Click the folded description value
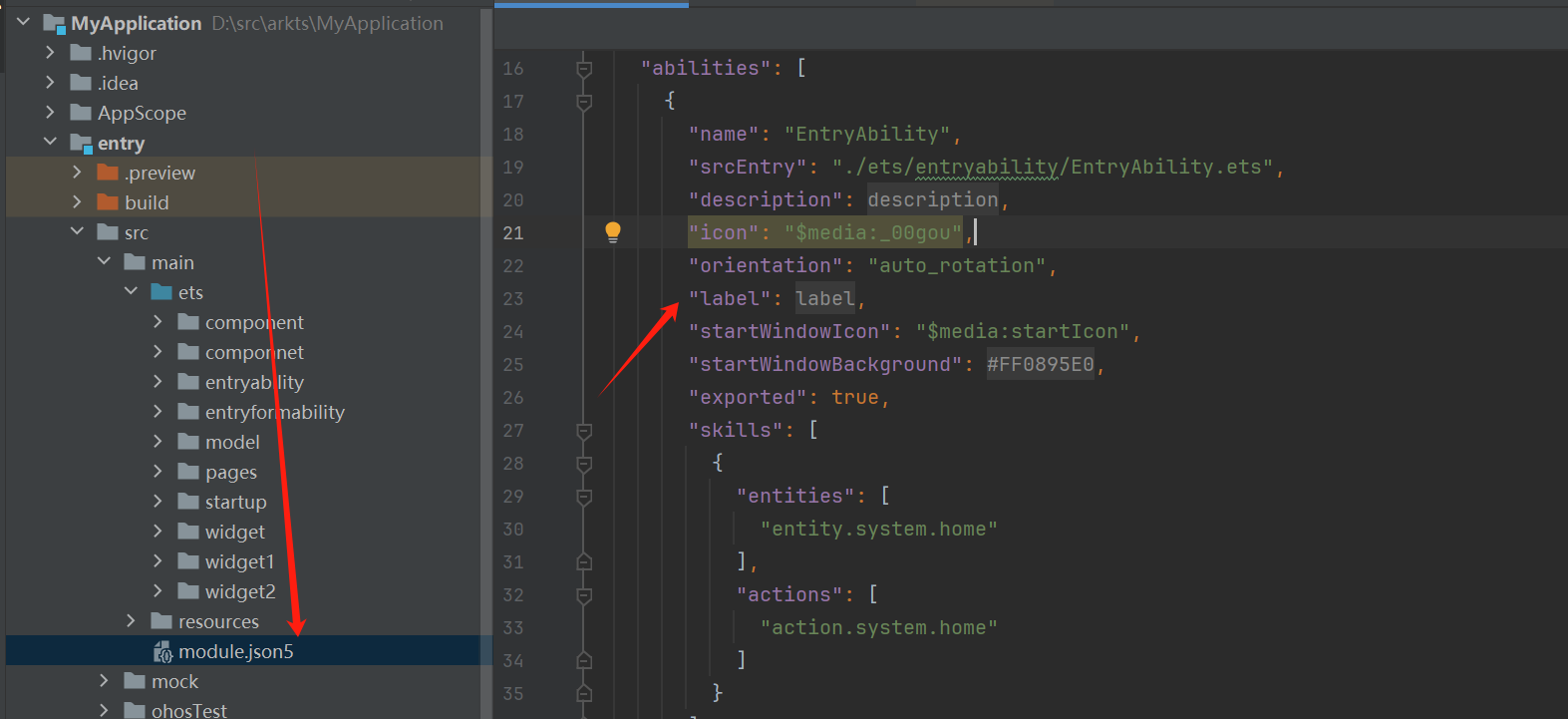Image resolution: width=1568 pixels, height=719 pixels. pos(933,199)
